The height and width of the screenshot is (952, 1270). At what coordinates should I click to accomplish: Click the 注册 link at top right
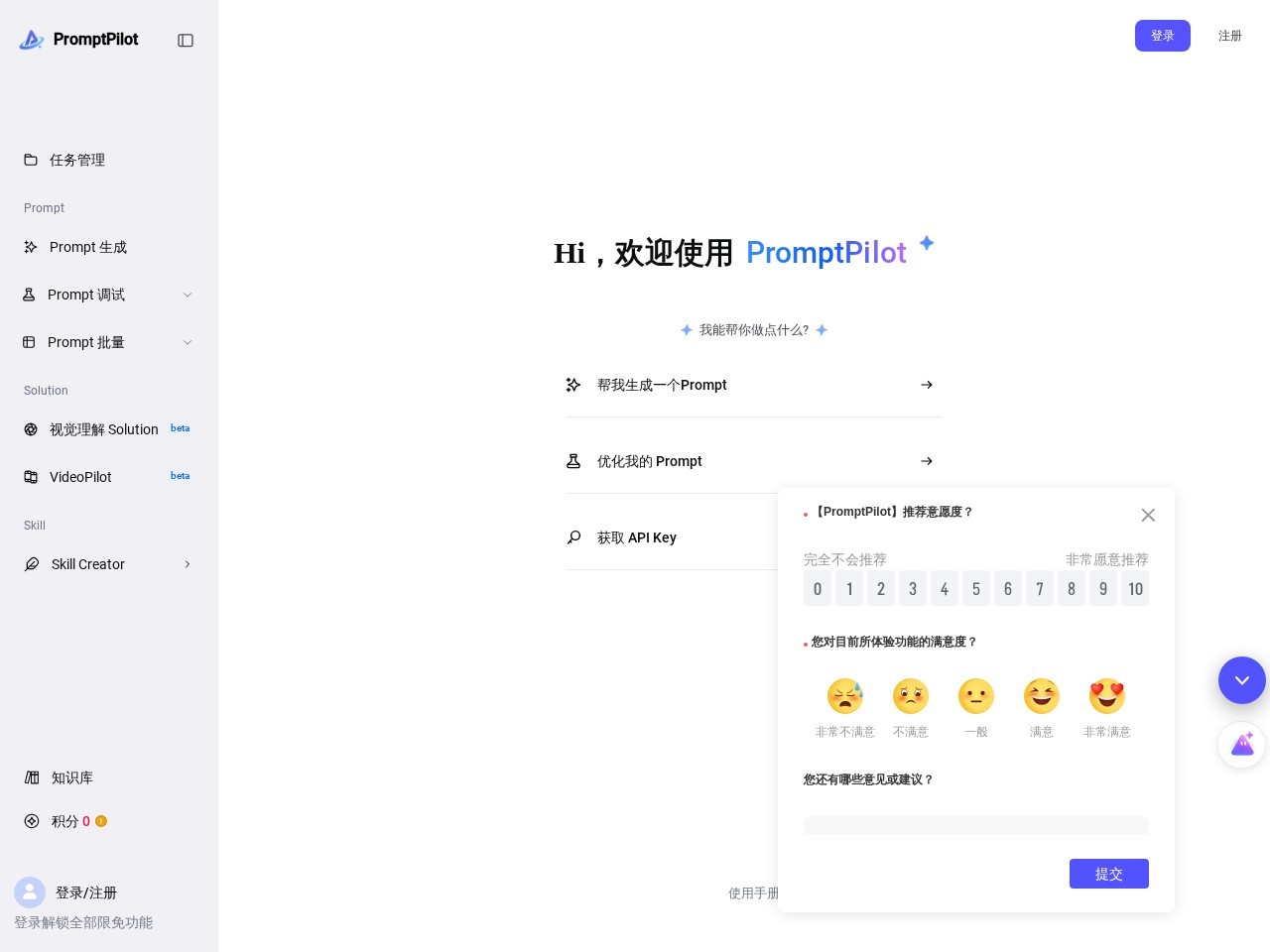pos(1230,36)
